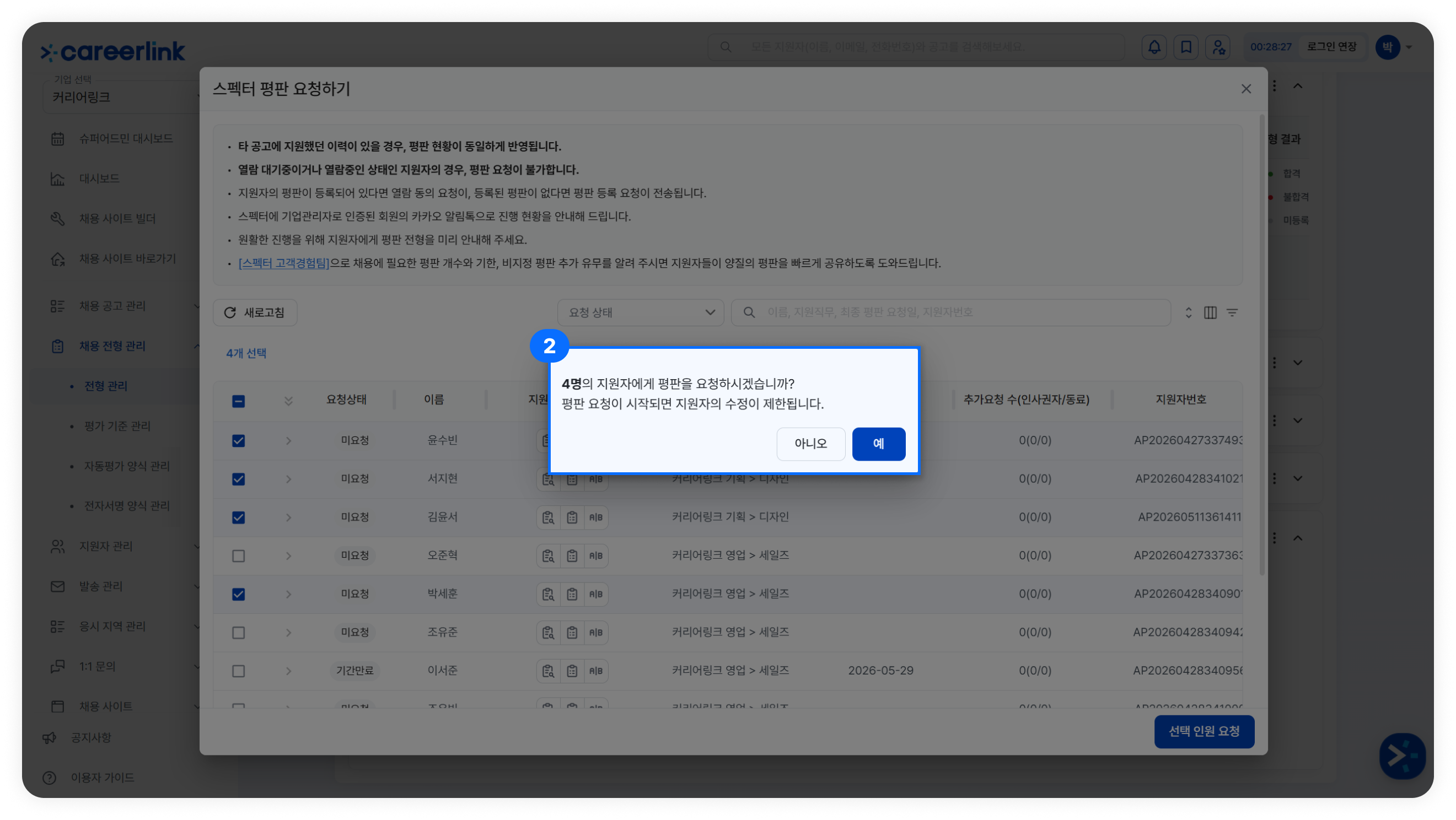Screen dimensions: 1456x820
Task: Click the 선택 인원 요청 button
Action: [x=1204, y=731]
